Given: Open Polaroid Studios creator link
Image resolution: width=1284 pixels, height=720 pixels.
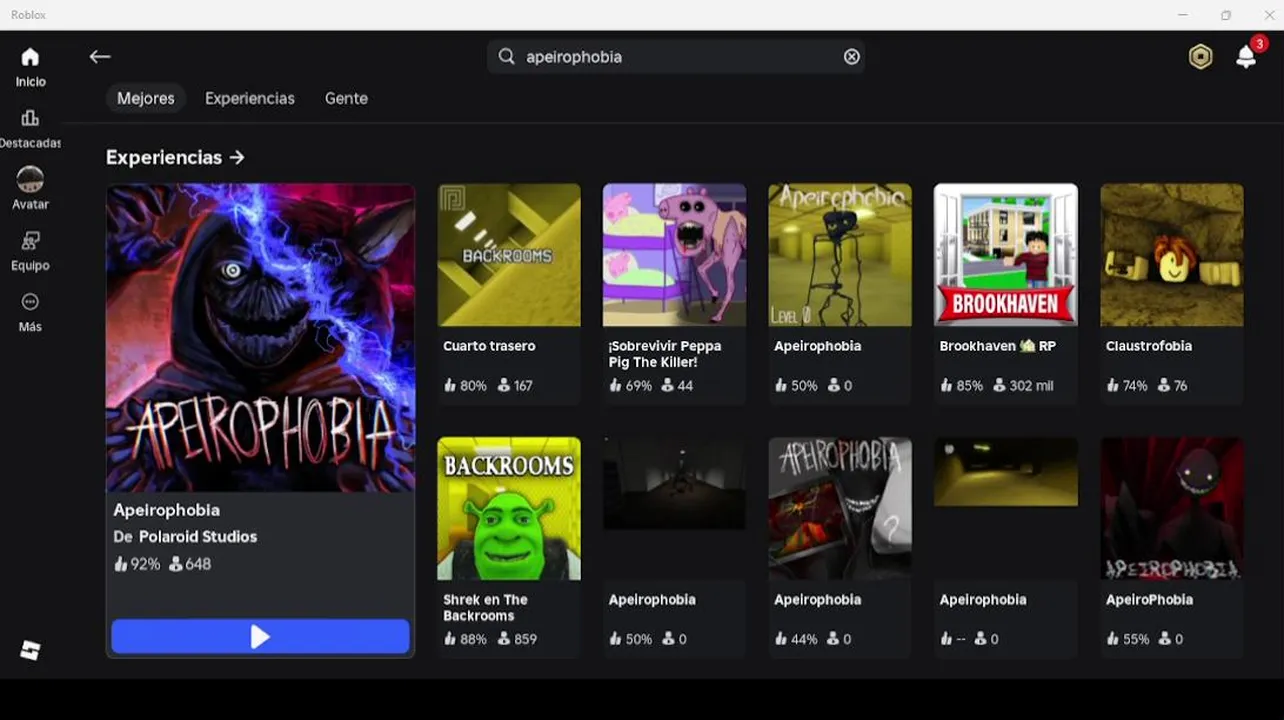Looking at the screenshot, I should [198, 537].
